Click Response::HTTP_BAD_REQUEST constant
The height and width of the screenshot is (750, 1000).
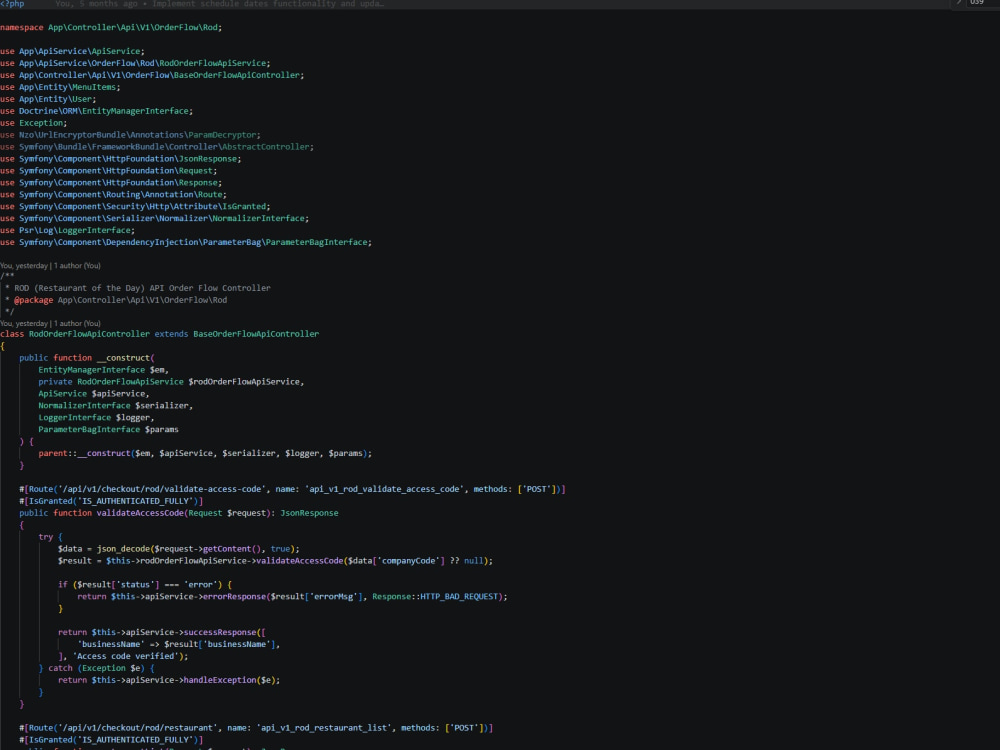coord(435,597)
